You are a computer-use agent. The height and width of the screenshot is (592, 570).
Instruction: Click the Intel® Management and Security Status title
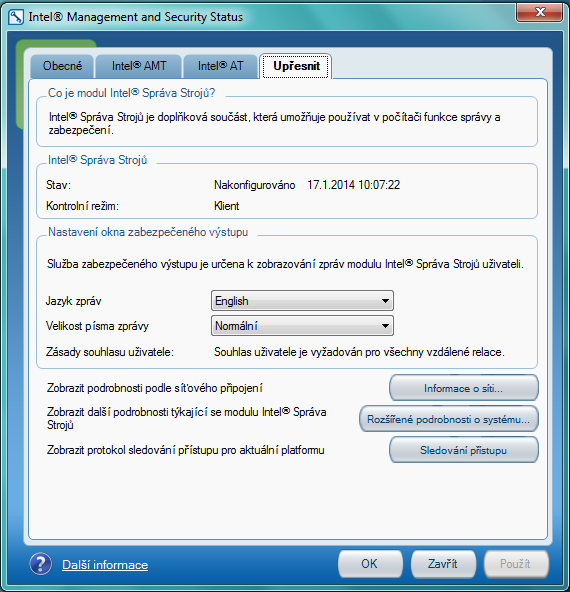click(136, 17)
